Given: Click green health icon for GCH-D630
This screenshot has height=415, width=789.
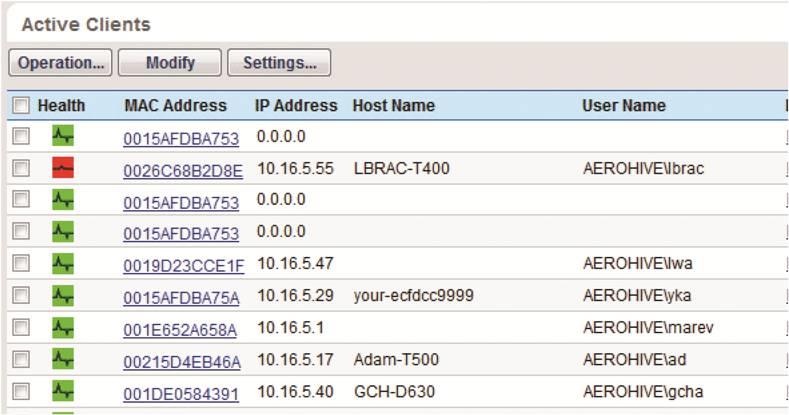Looking at the screenshot, I should [63, 391].
